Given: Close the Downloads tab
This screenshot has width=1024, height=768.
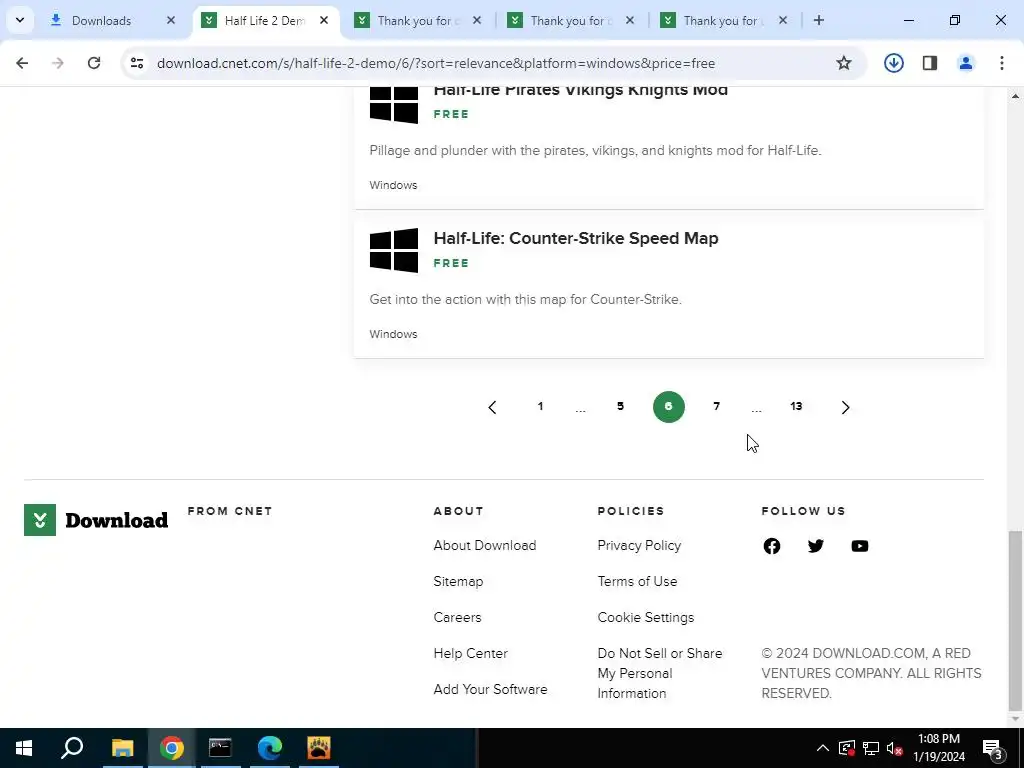Looking at the screenshot, I should point(171,20).
